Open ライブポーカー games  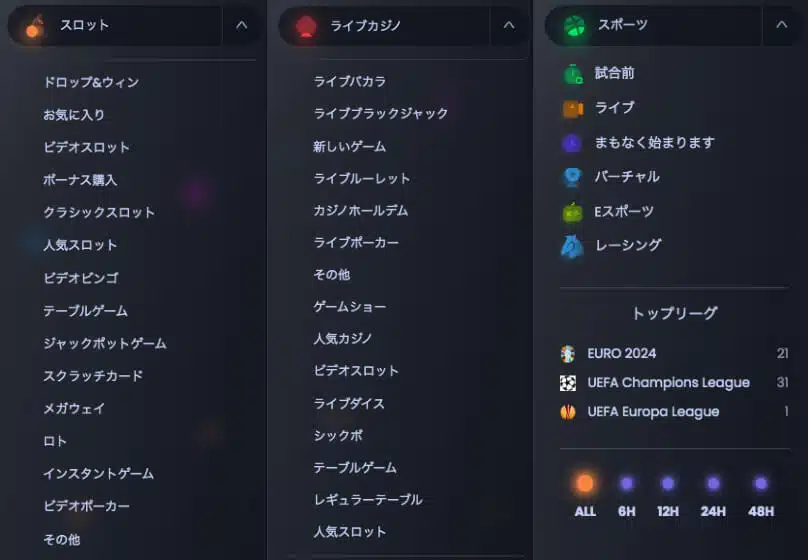[356, 243]
